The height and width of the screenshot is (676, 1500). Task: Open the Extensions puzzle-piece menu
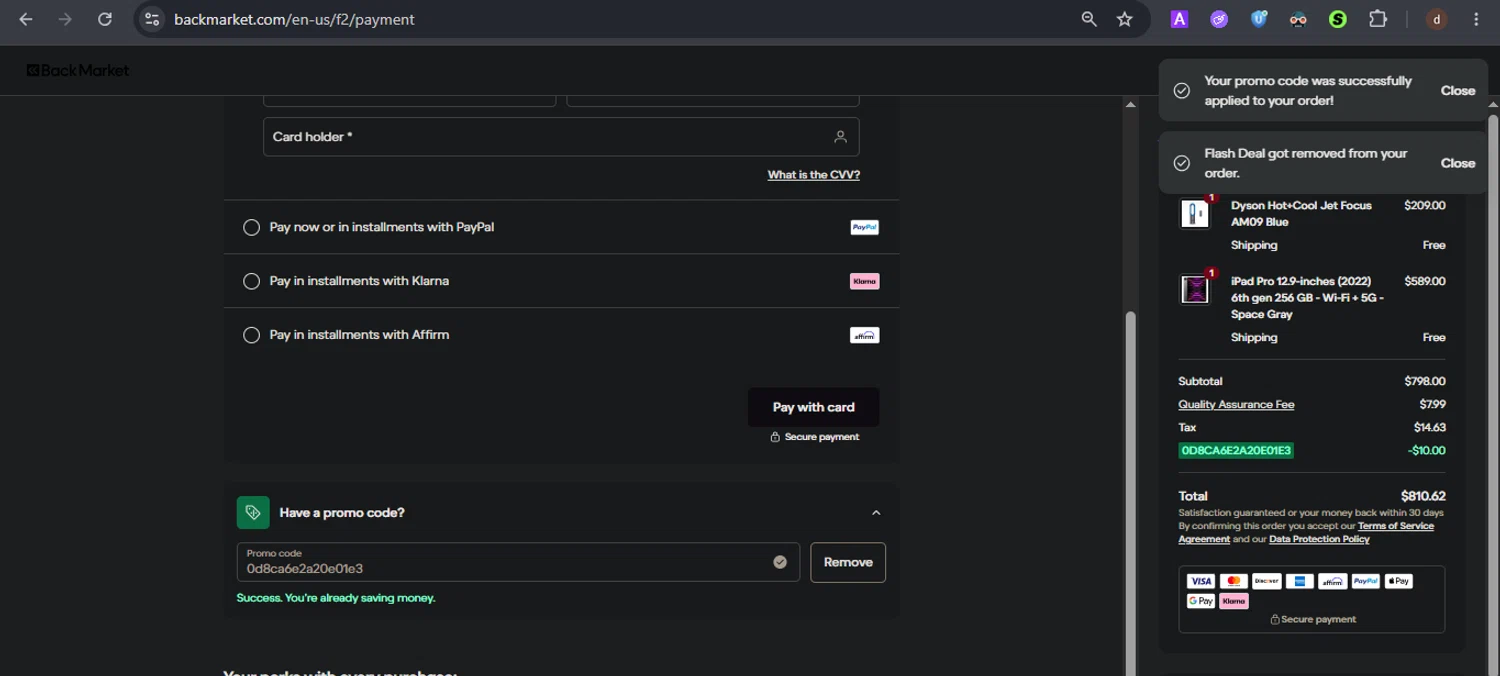click(x=1378, y=19)
